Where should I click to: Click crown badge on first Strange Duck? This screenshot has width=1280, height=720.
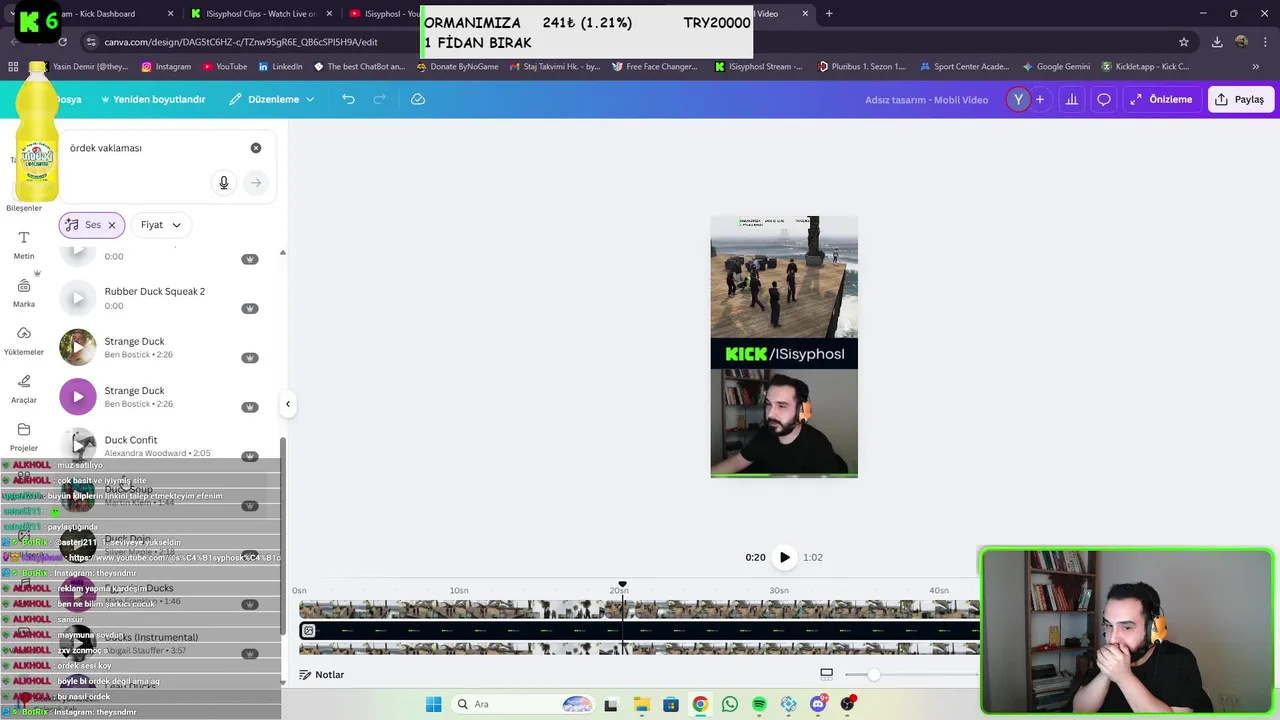pyautogui.click(x=250, y=358)
